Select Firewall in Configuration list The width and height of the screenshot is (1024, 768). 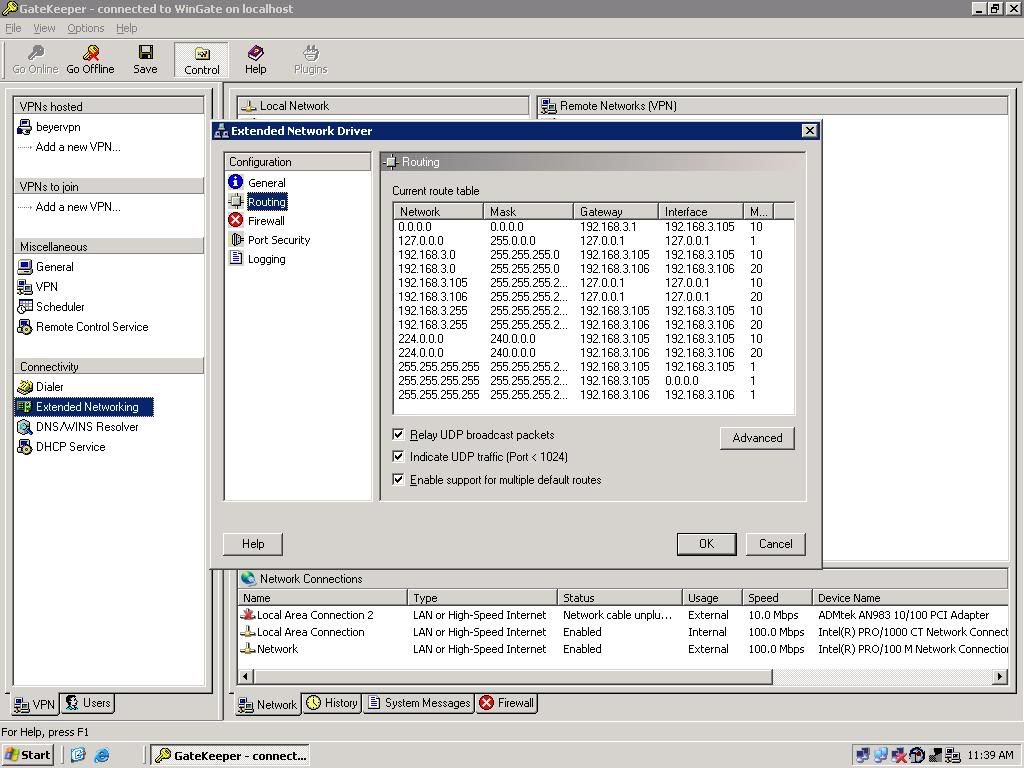[257, 221]
